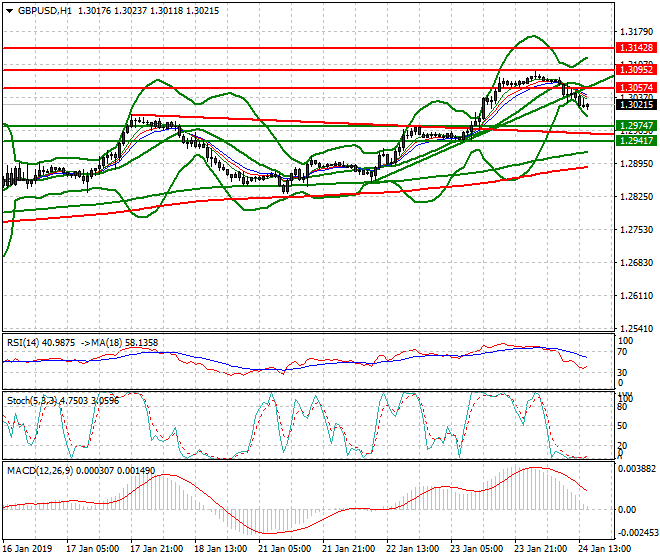Click the 1.26830 price scale value
Image resolution: width=660 pixels, height=560 pixels.
[x=636, y=262]
